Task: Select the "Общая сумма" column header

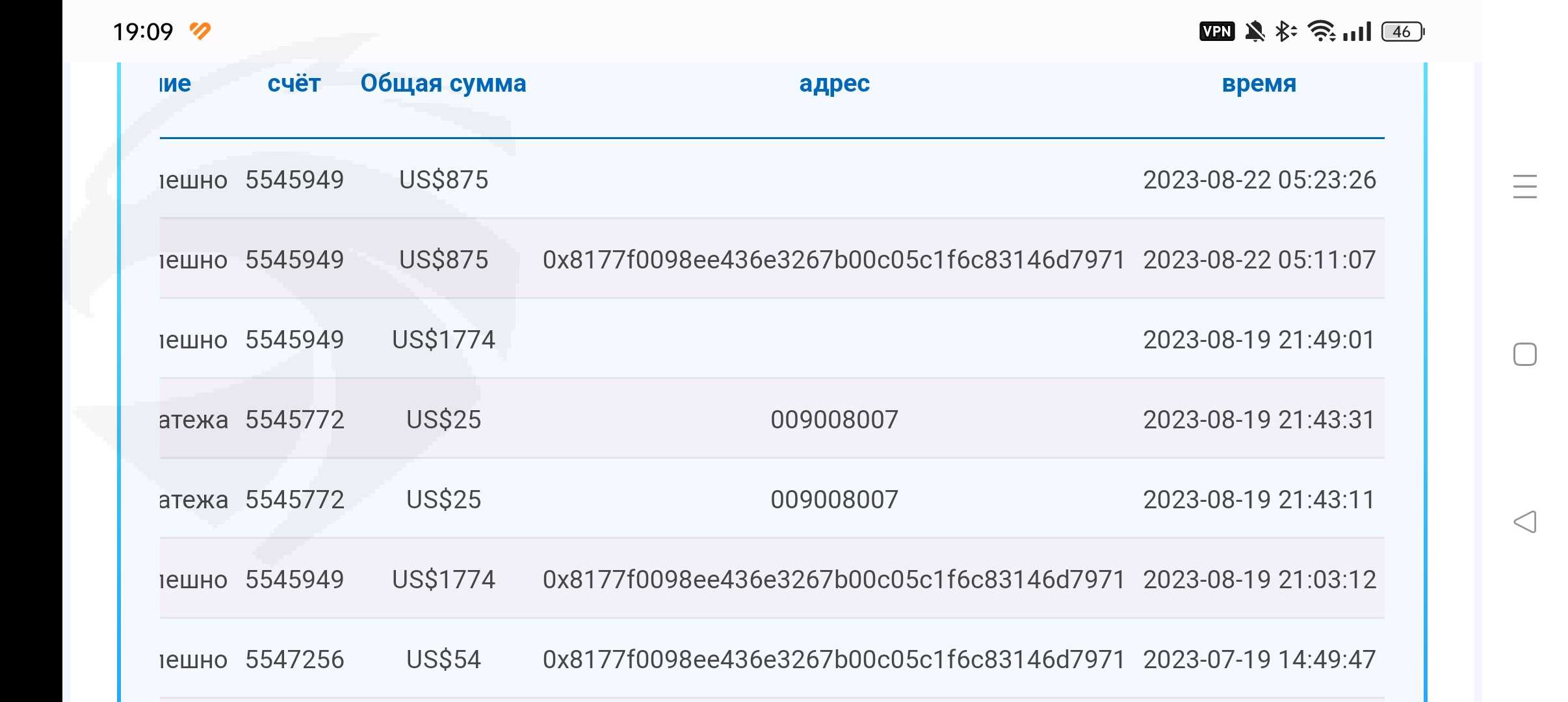Action: point(443,83)
